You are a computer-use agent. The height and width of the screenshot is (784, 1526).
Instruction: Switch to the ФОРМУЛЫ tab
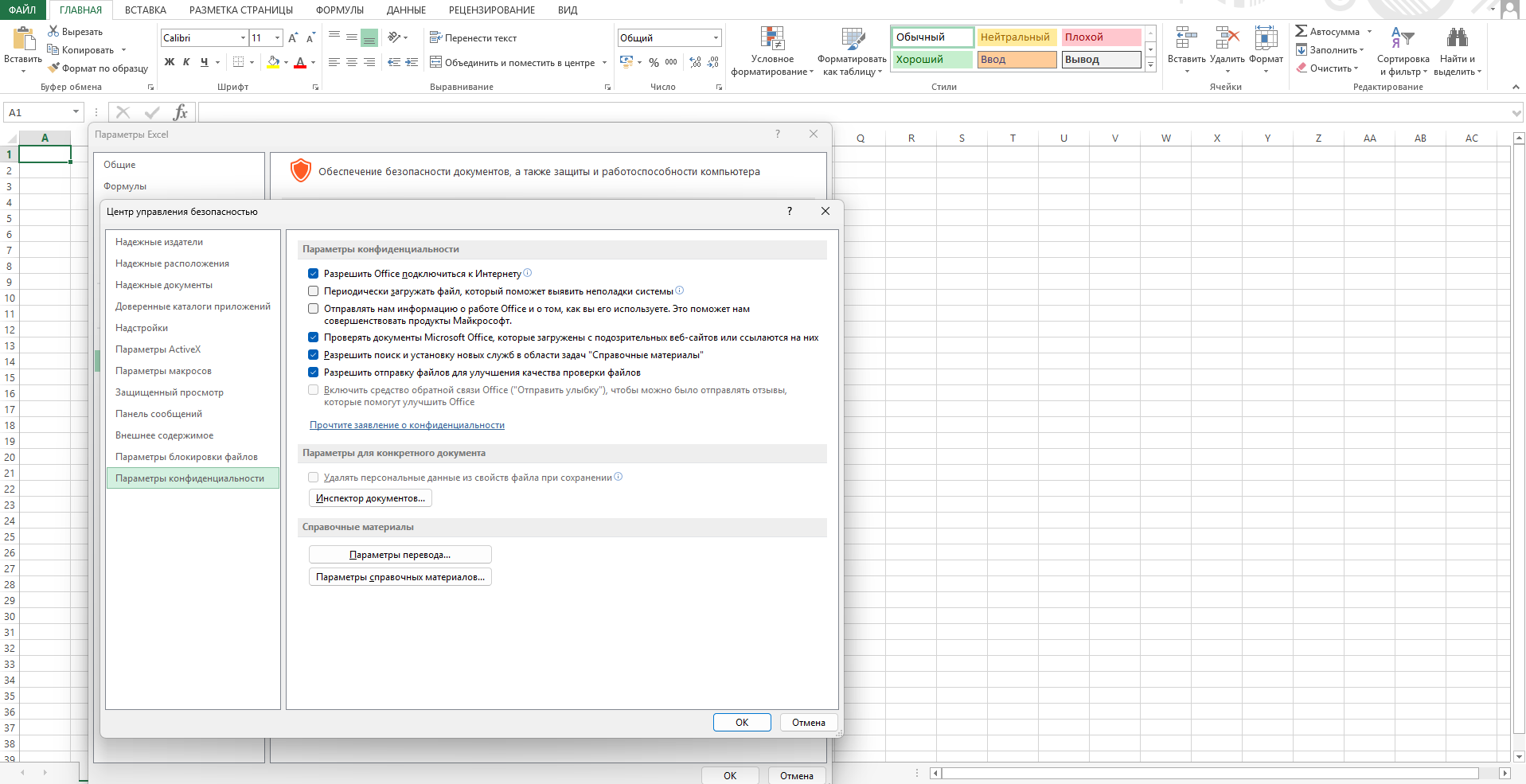click(x=340, y=10)
